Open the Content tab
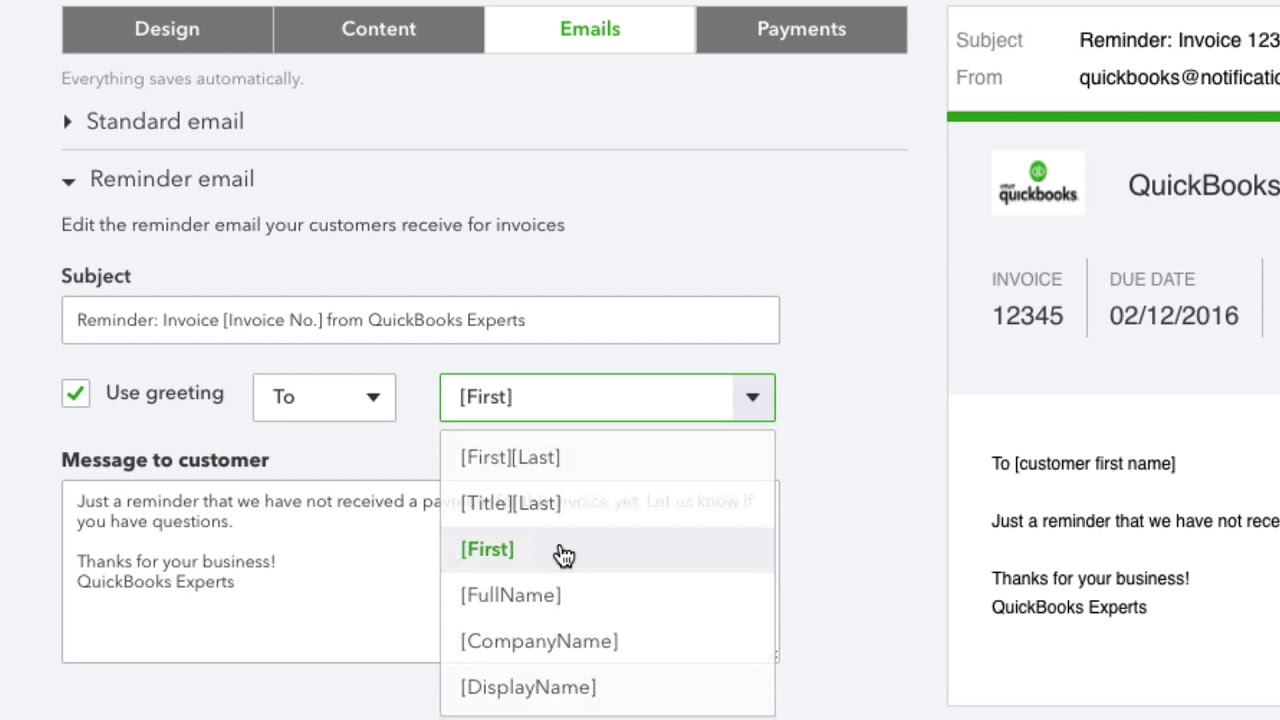The image size is (1280, 720). (x=378, y=29)
